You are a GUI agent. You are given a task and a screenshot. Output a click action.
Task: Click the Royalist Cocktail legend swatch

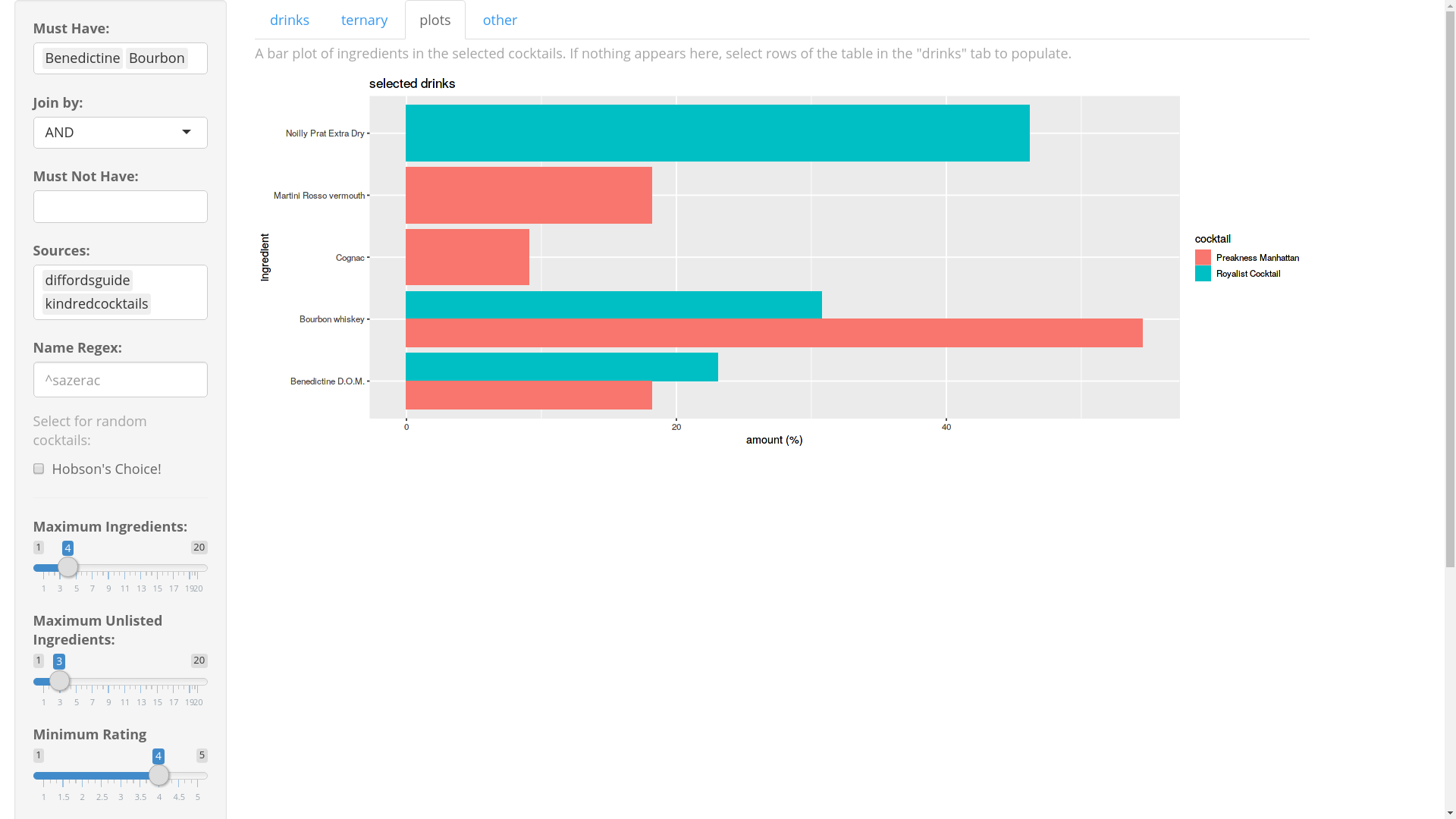[1203, 274]
